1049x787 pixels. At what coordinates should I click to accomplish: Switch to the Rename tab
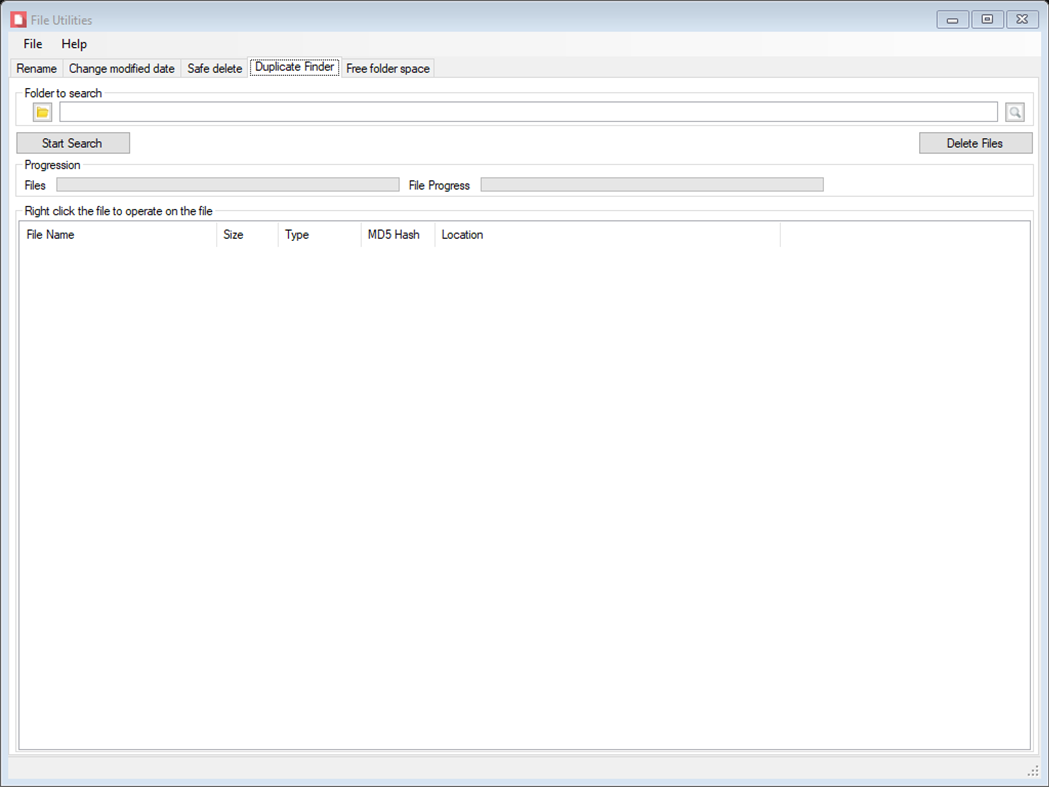click(36, 68)
